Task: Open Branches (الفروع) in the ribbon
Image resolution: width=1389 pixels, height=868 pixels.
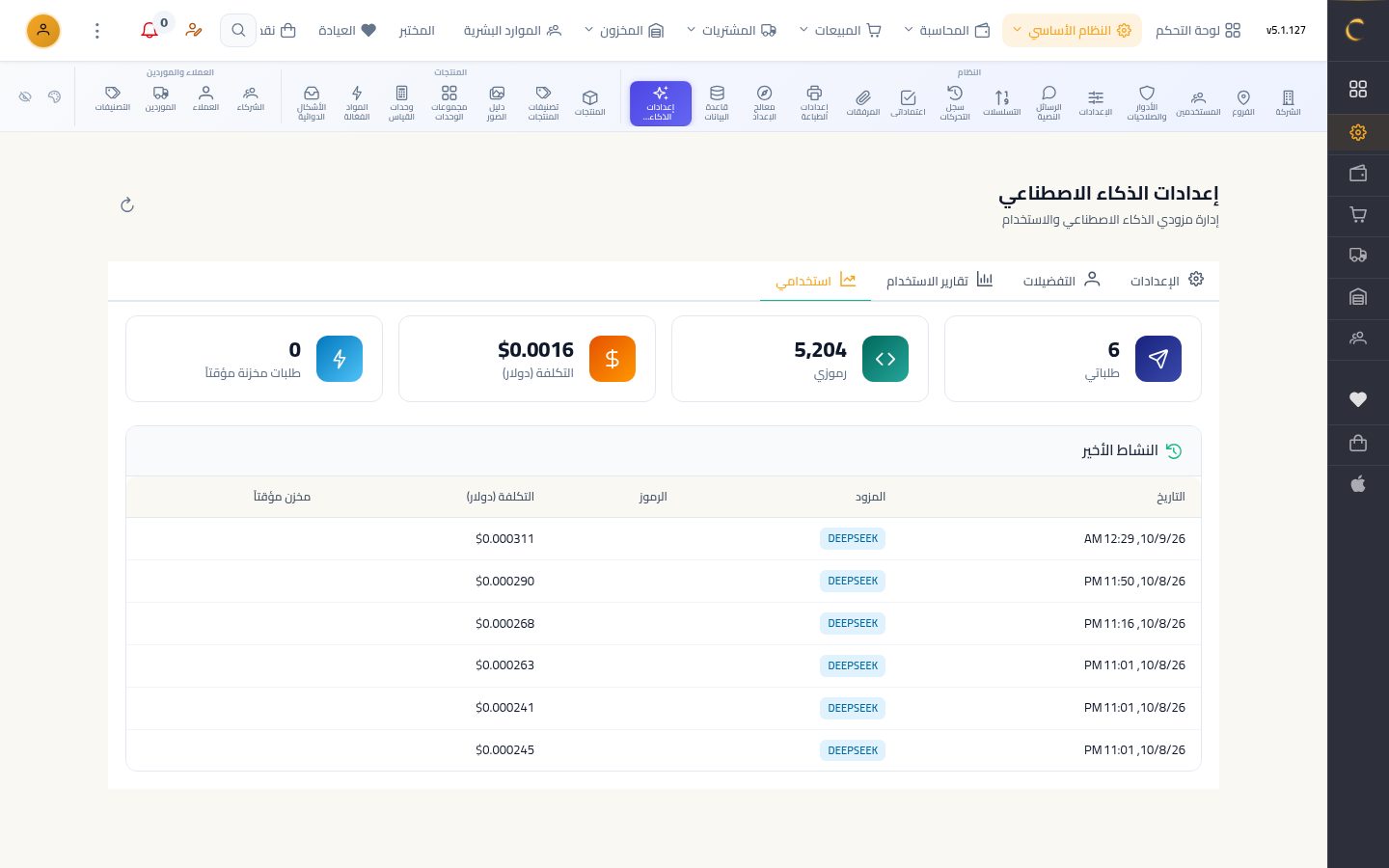Action: click(1243, 103)
